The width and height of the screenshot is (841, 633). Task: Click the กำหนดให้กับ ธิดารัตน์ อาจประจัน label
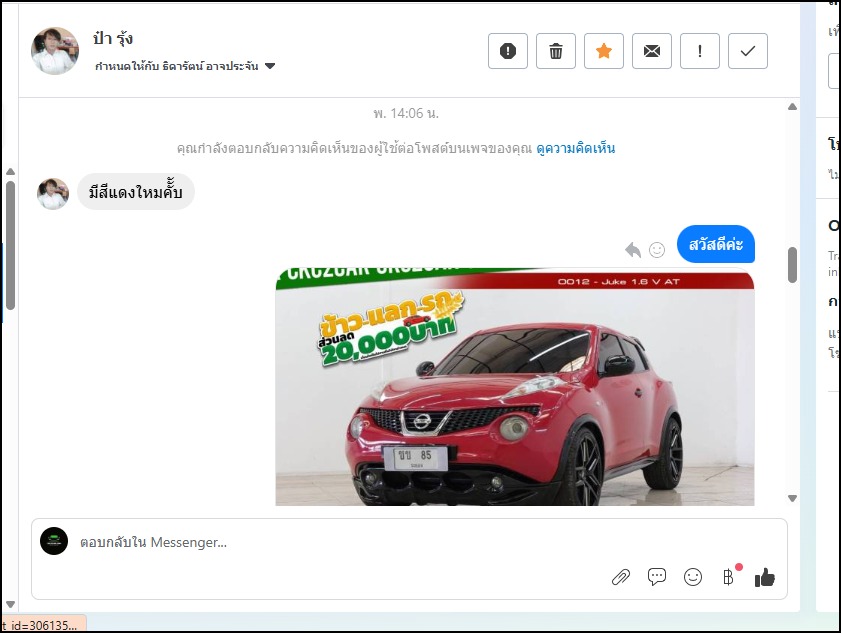(x=176, y=66)
